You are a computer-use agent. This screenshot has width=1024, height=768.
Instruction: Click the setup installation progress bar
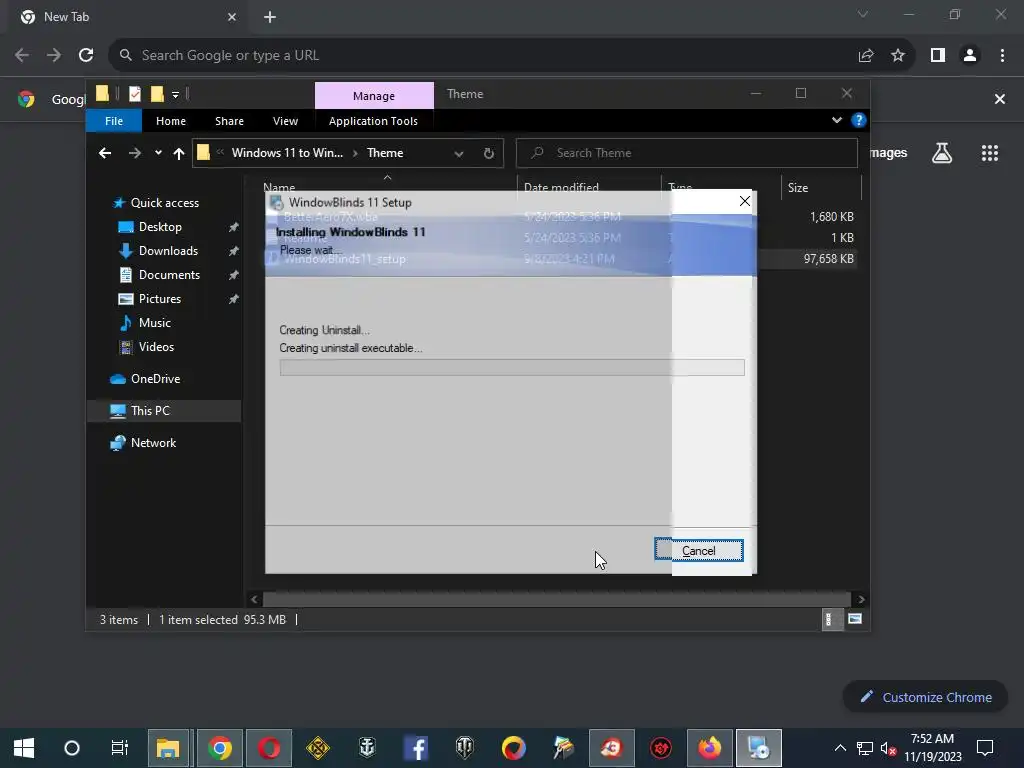512,368
